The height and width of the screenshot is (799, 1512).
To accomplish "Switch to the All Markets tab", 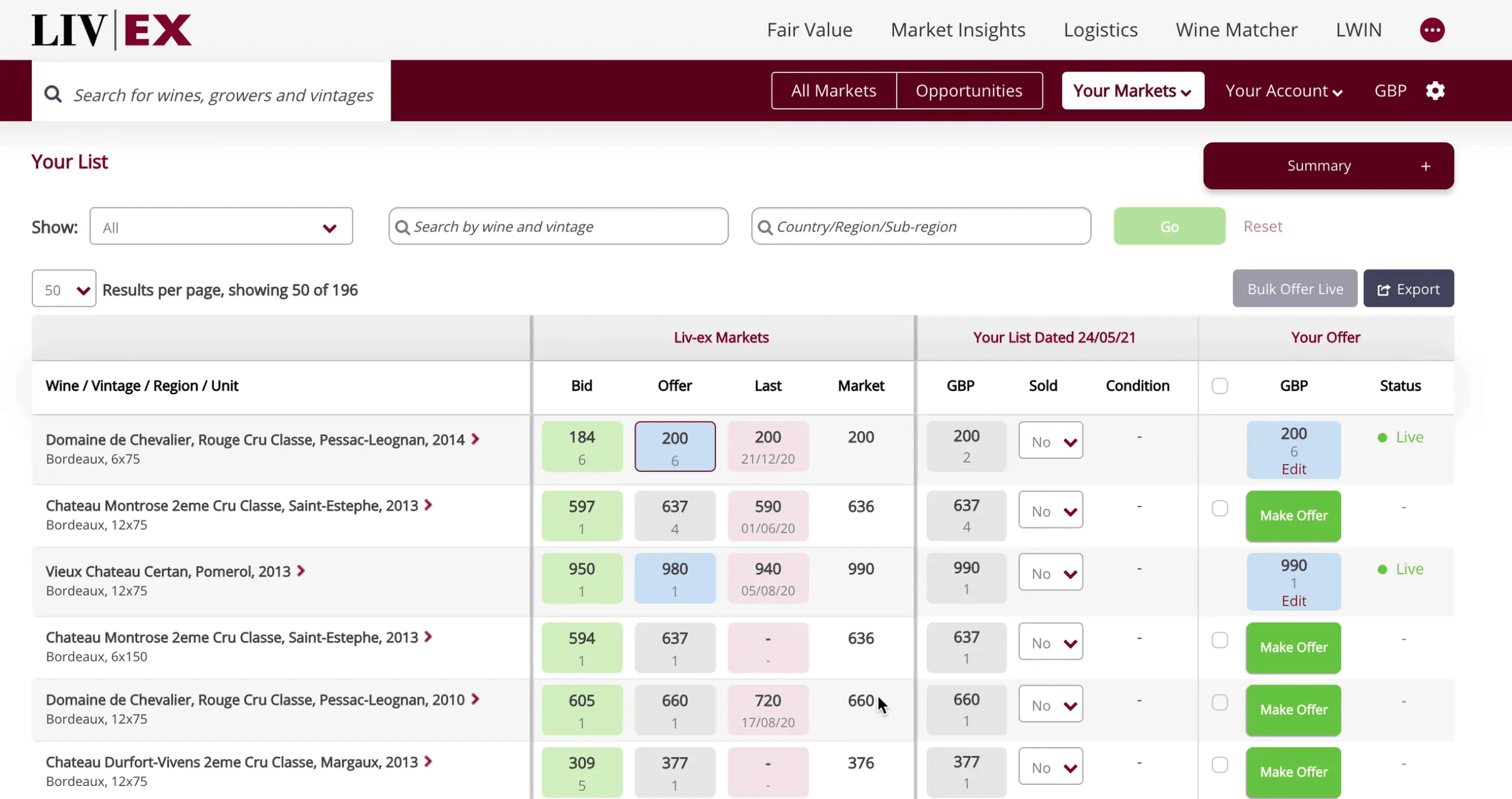I will click(834, 90).
